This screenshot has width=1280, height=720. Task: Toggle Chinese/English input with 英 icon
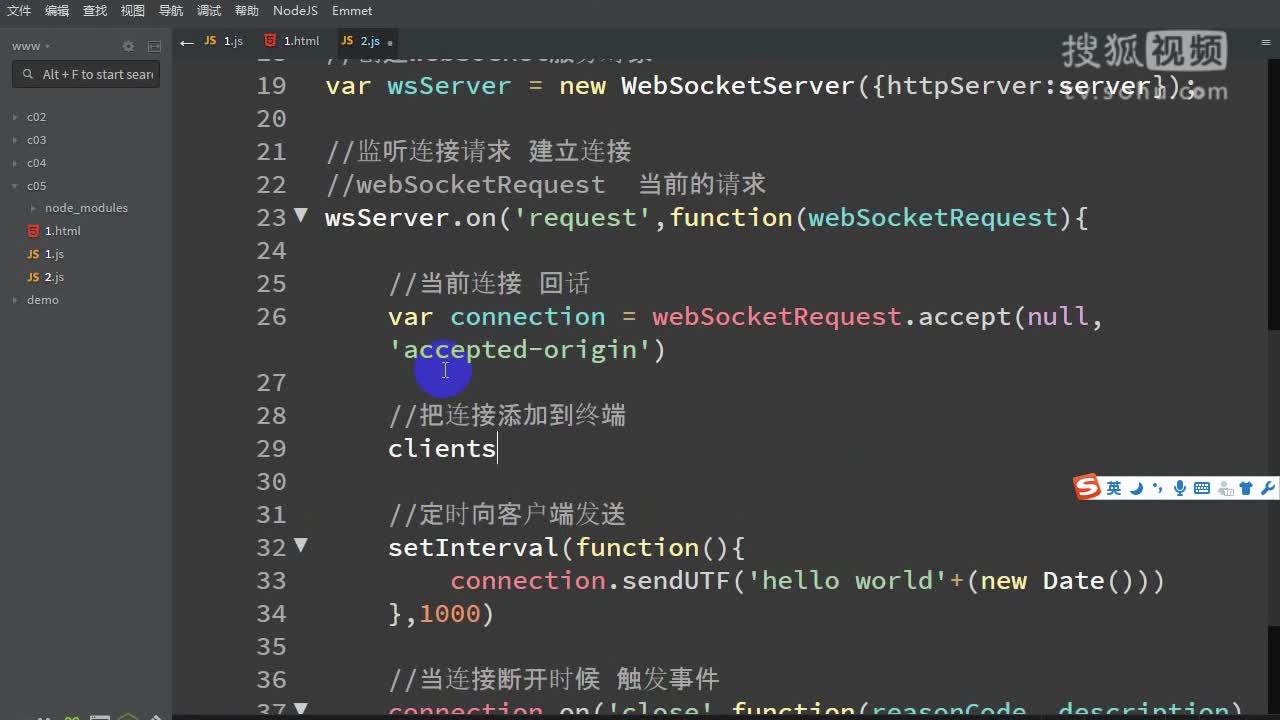click(1114, 487)
